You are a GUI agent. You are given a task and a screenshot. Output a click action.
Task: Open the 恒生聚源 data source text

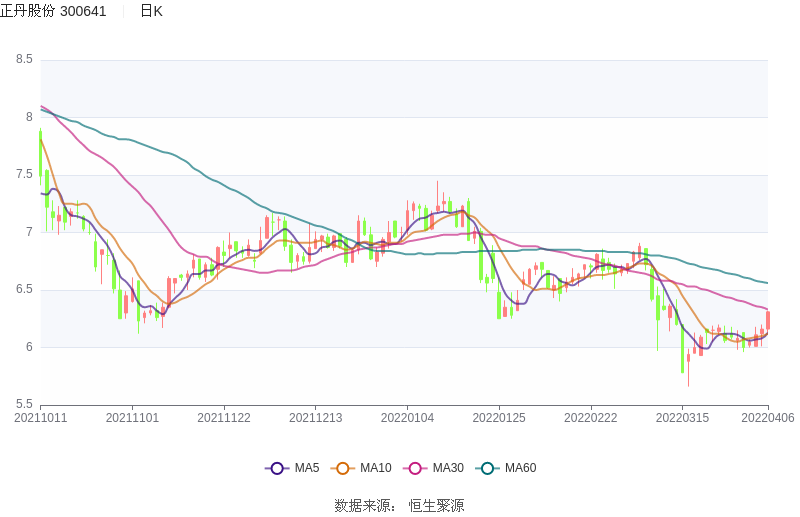pyautogui.click(x=436, y=505)
